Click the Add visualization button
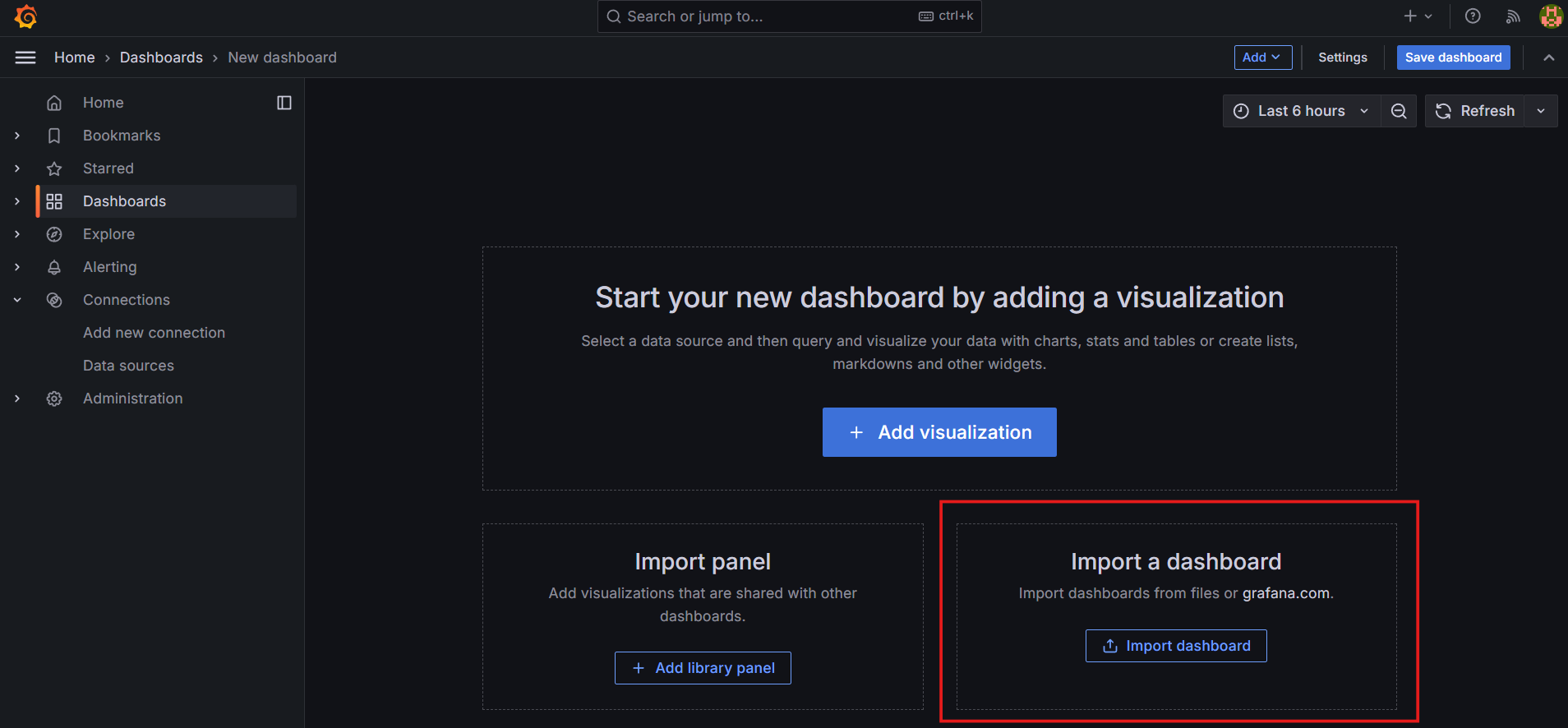Image resolution: width=1568 pixels, height=728 pixels. coord(939,432)
